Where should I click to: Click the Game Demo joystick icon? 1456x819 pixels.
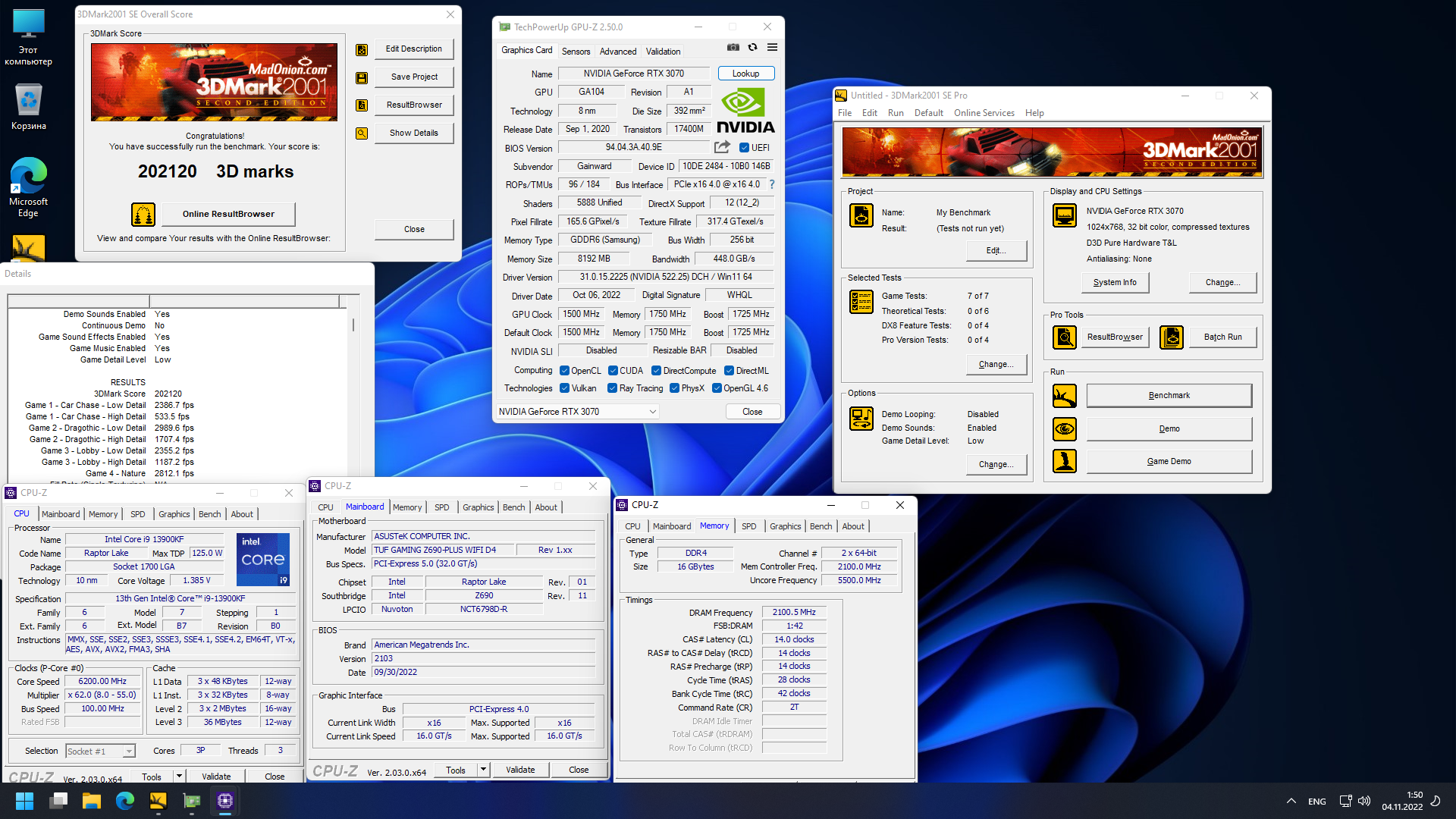(1065, 461)
